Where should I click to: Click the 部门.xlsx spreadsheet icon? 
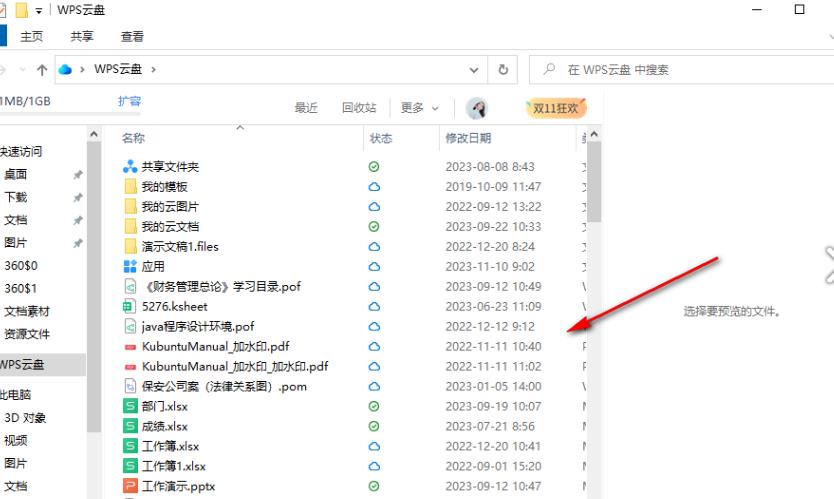point(130,406)
